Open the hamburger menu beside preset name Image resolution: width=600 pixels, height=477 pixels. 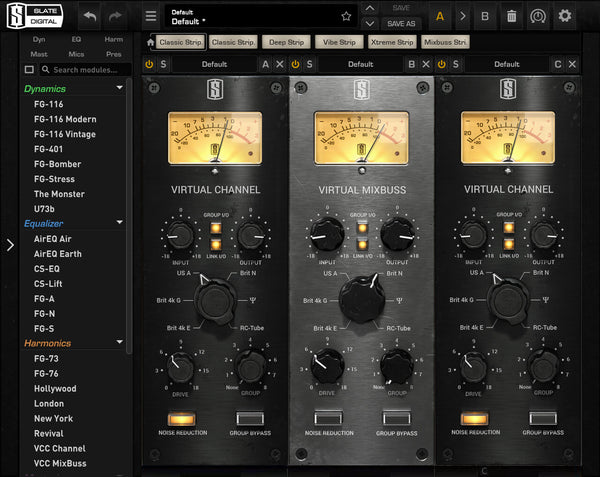pos(151,16)
